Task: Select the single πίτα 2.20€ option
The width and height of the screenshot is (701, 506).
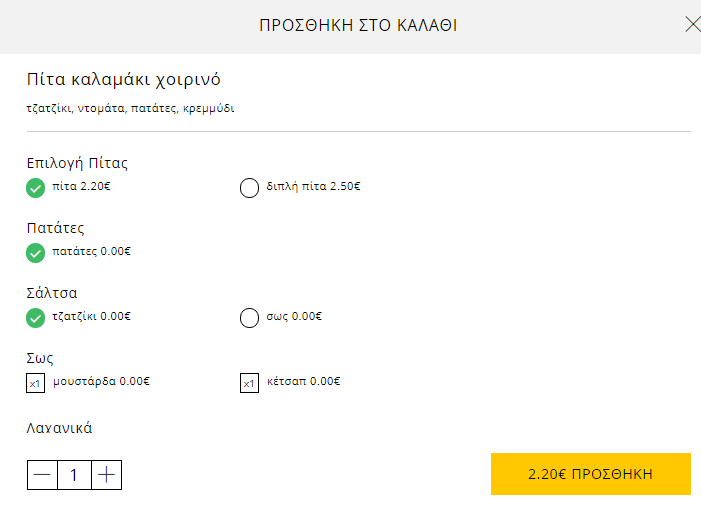Action: coord(35,188)
